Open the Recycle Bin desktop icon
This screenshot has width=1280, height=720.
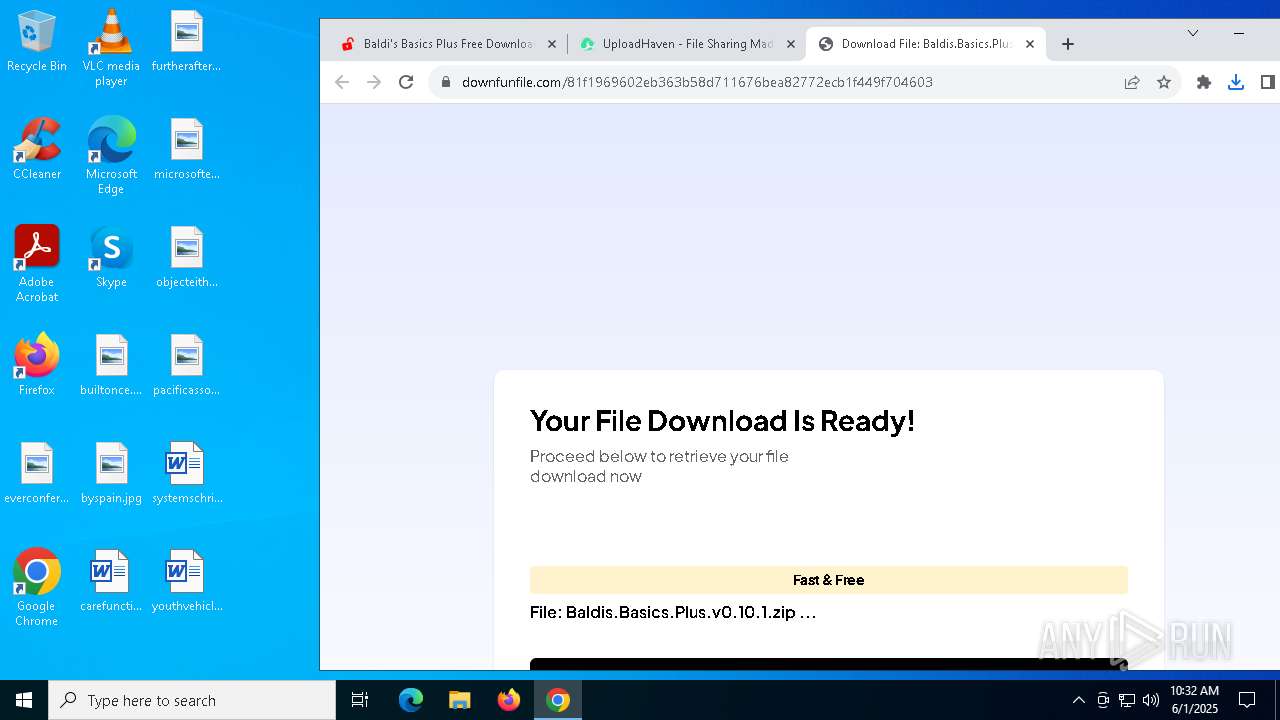click(36, 42)
